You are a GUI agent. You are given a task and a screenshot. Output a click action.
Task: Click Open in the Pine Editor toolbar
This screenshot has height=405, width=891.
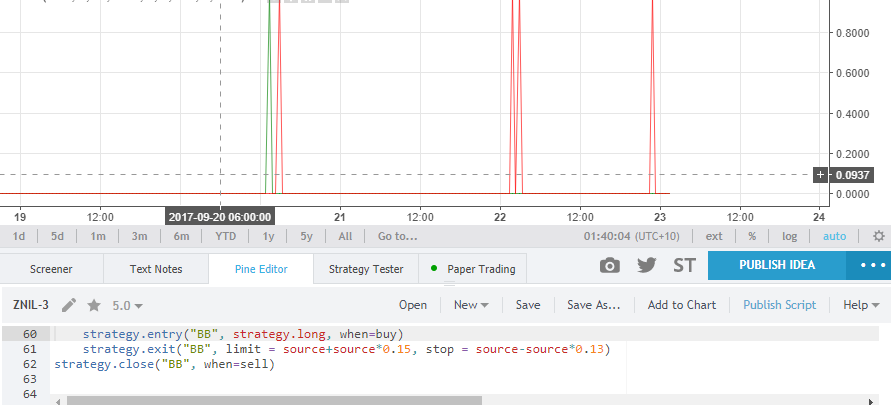point(413,305)
